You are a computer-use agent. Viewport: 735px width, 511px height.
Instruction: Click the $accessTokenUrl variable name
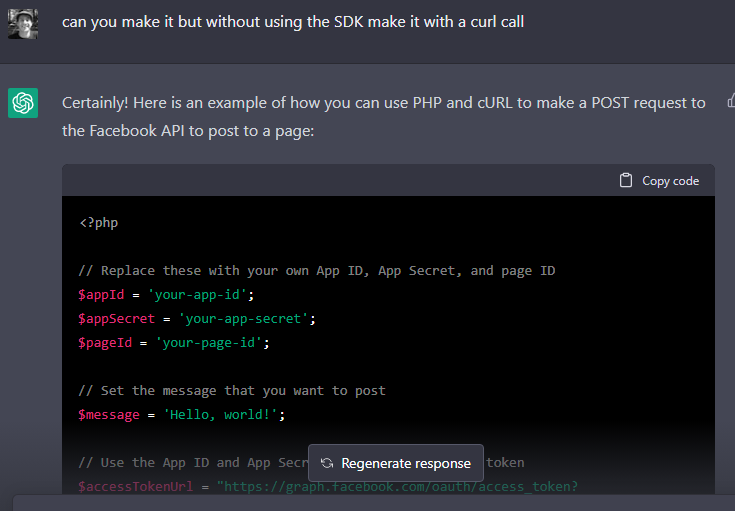[135, 487]
